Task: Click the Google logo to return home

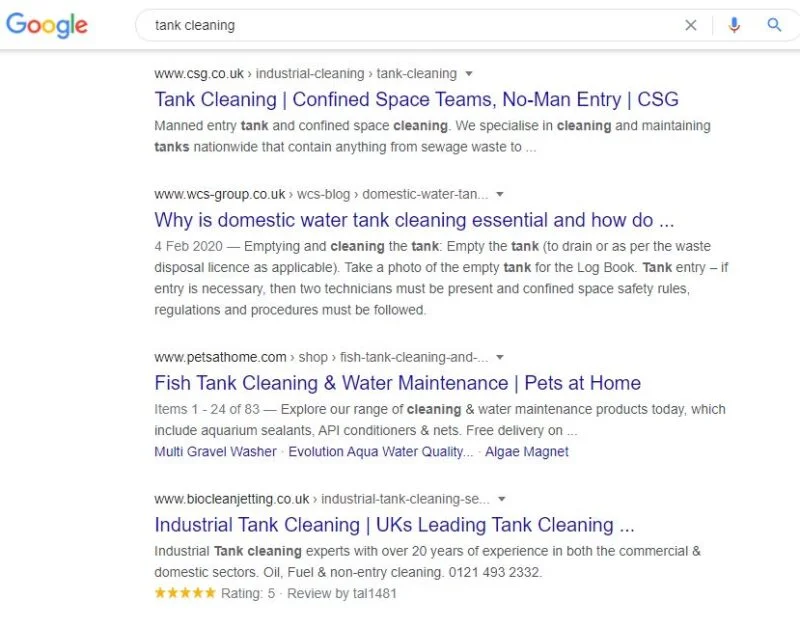Action: pos(46,25)
